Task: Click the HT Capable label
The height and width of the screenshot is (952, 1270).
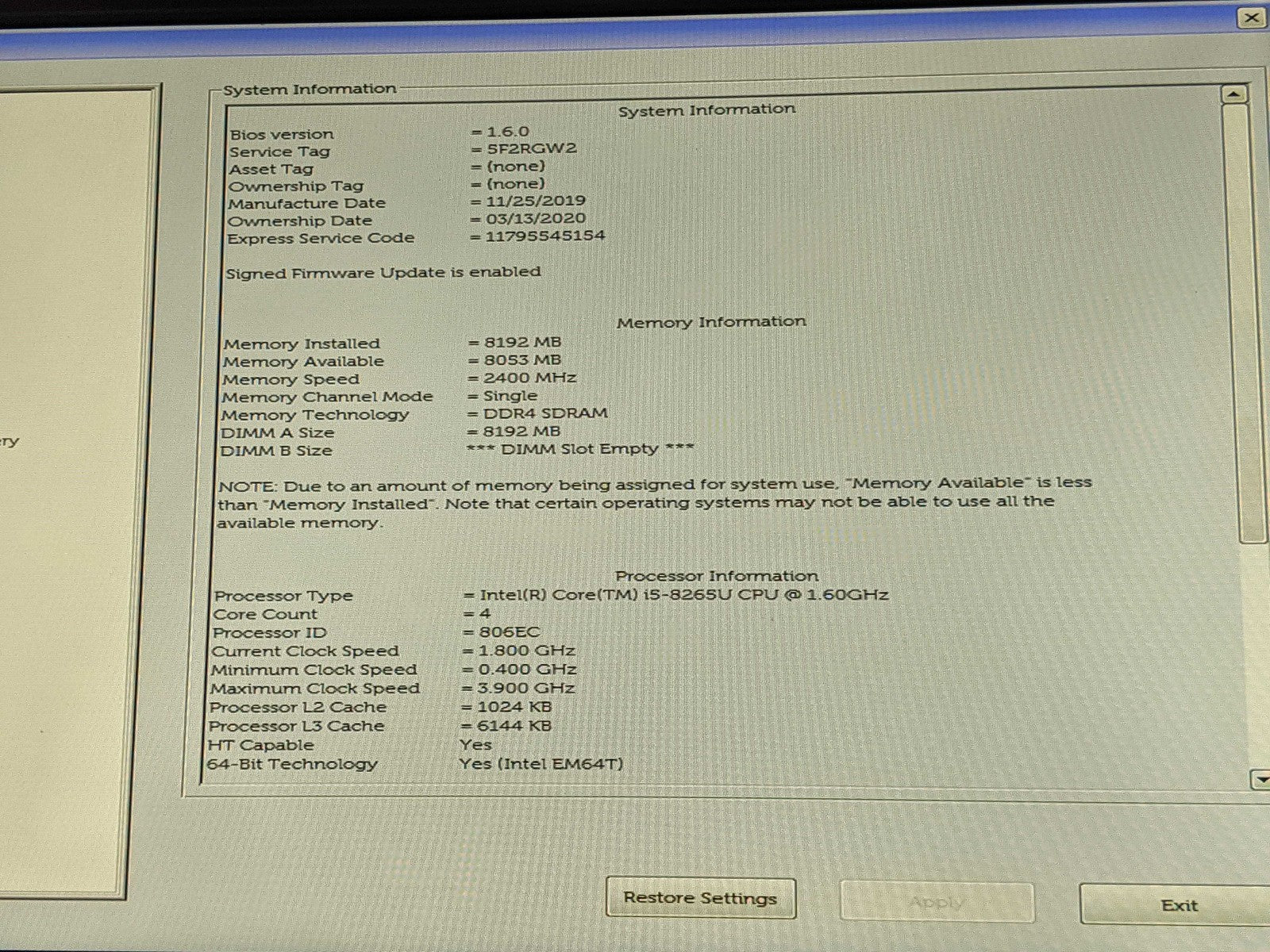Action: coord(260,745)
